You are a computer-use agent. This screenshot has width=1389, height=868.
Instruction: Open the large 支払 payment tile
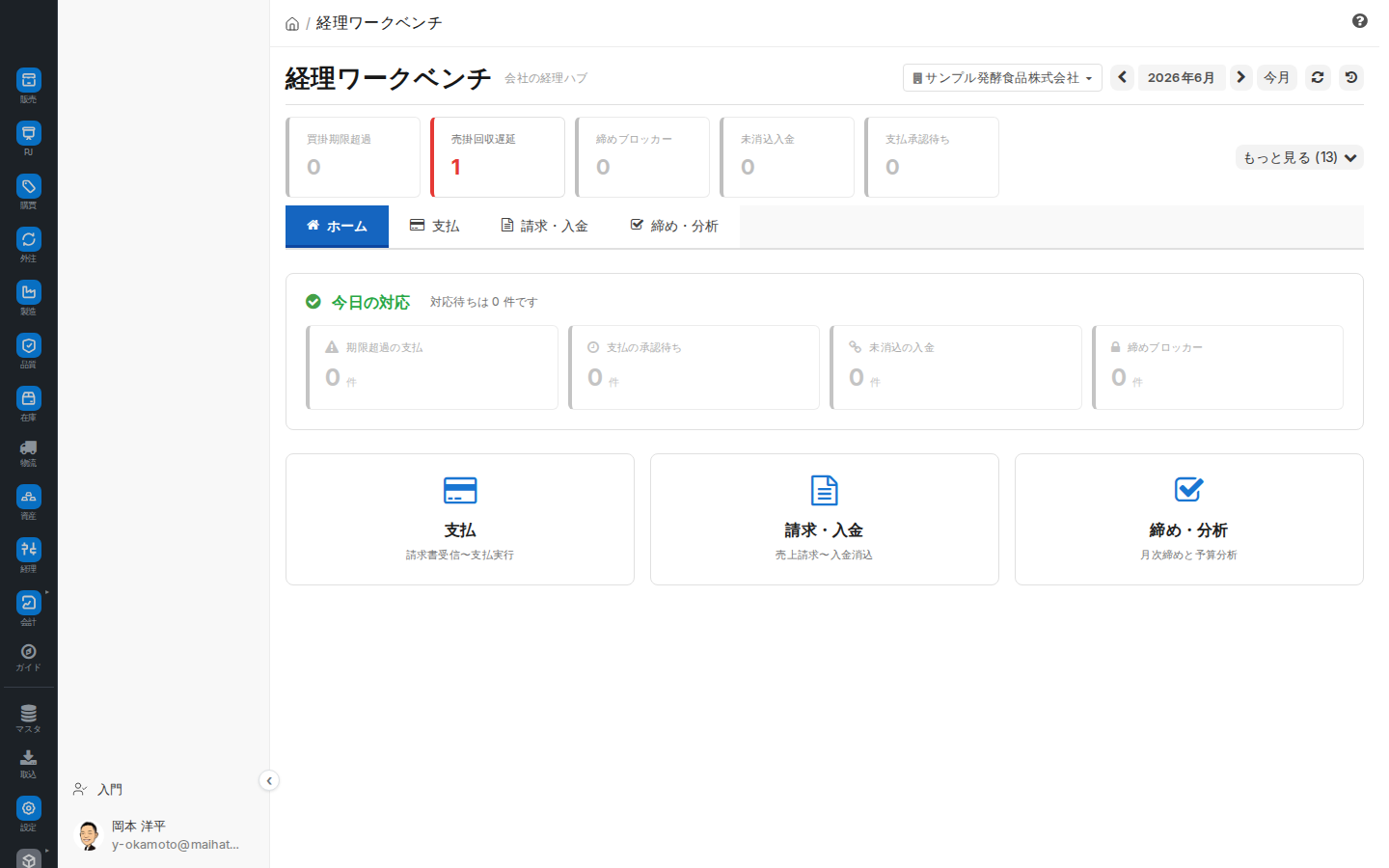point(460,519)
